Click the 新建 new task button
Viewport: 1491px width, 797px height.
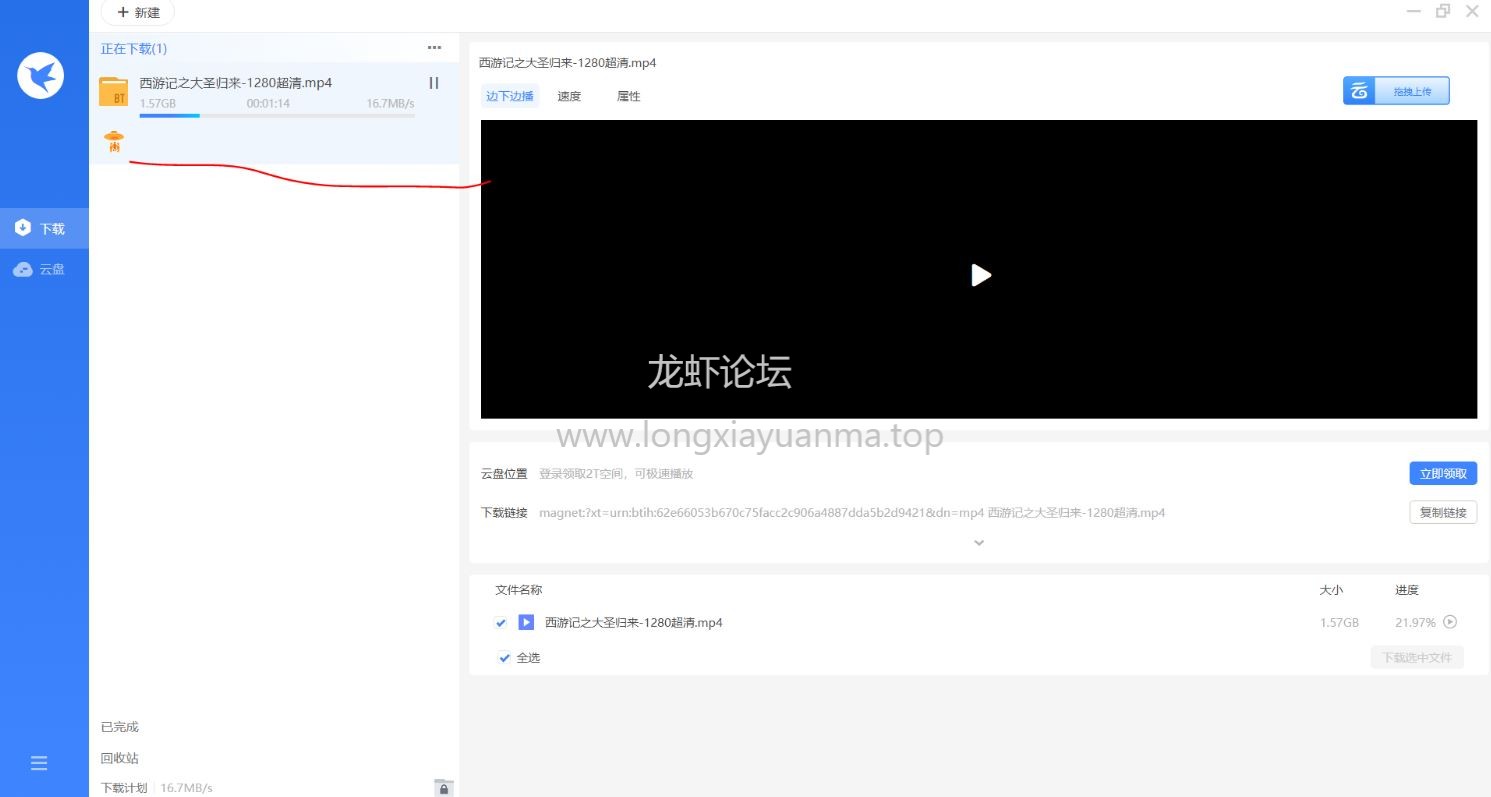(138, 12)
